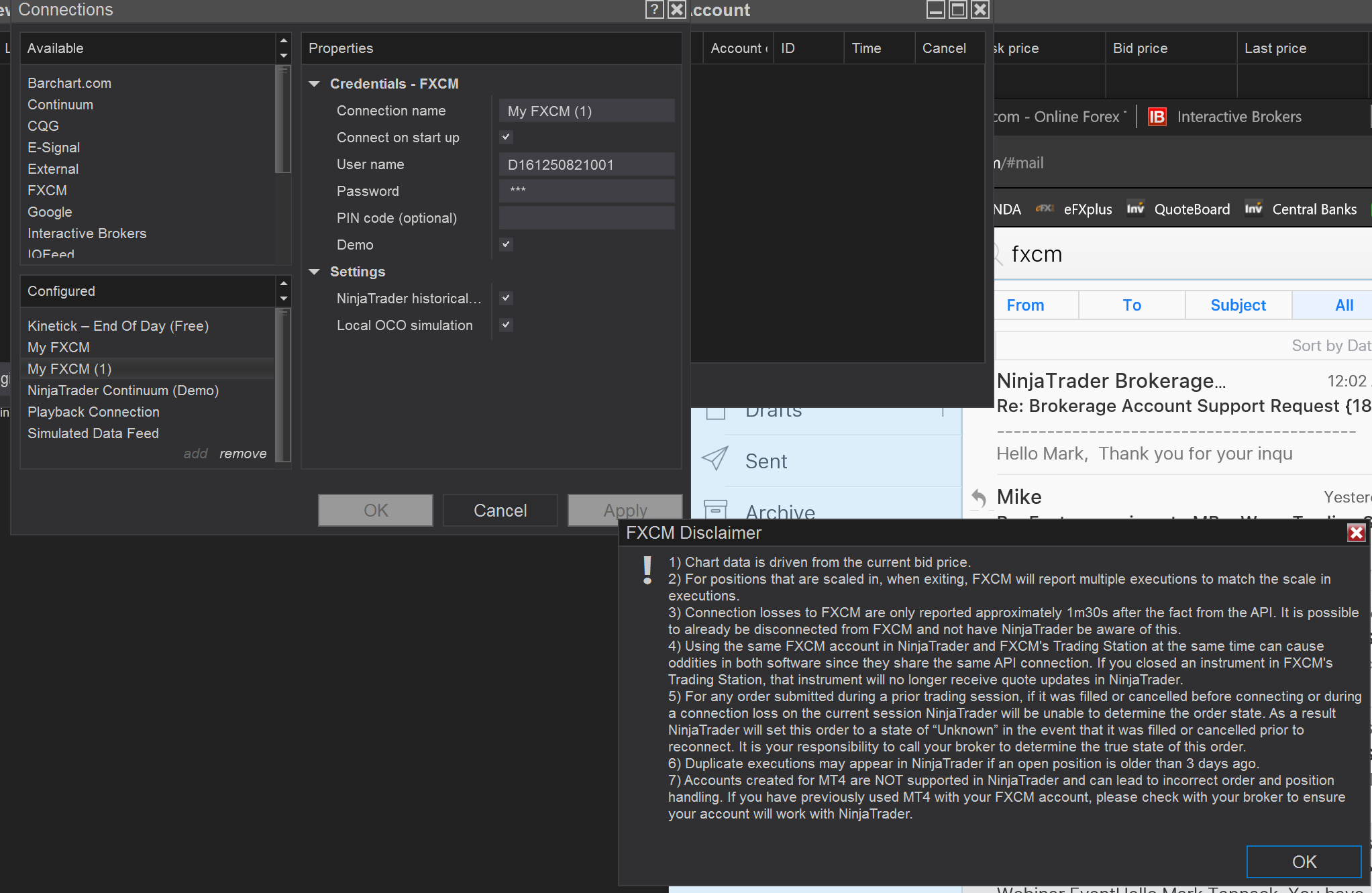Click the Available list up arrow
Image resolution: width=1372 pixels, height=893 pixels.
(x=284, y=40)
